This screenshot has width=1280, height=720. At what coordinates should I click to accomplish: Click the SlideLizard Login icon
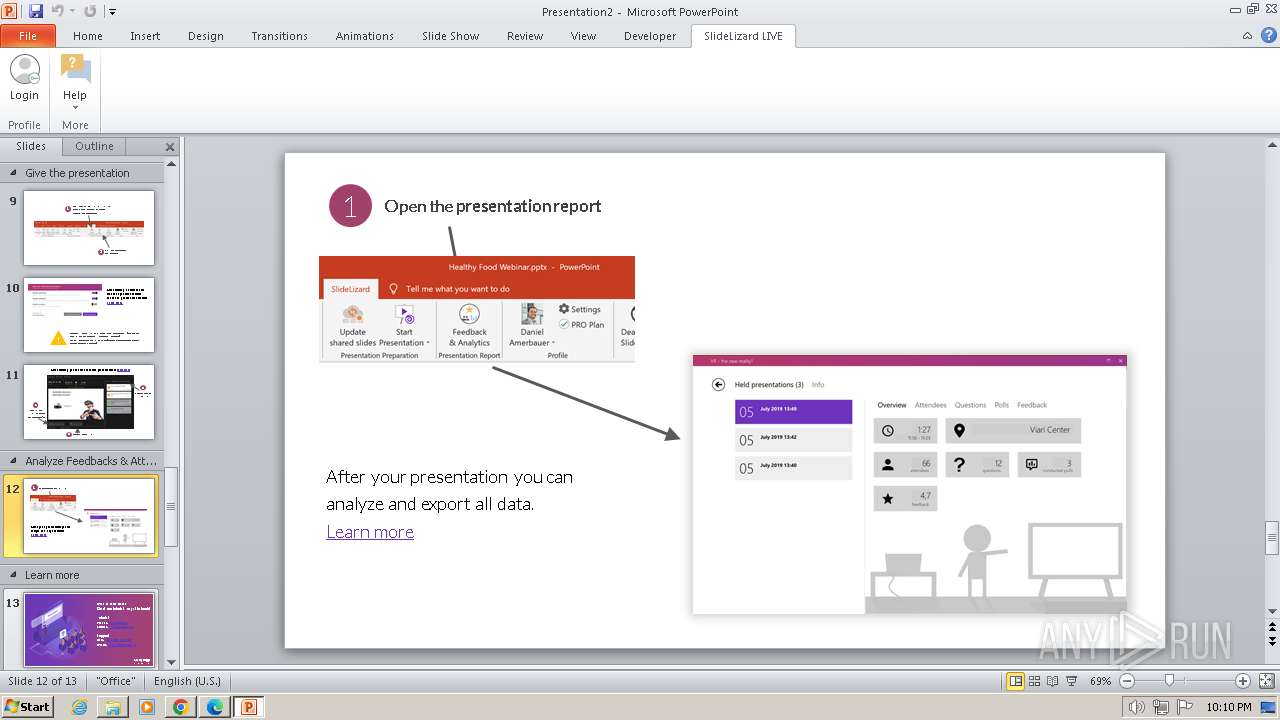[x=24, y=78]
